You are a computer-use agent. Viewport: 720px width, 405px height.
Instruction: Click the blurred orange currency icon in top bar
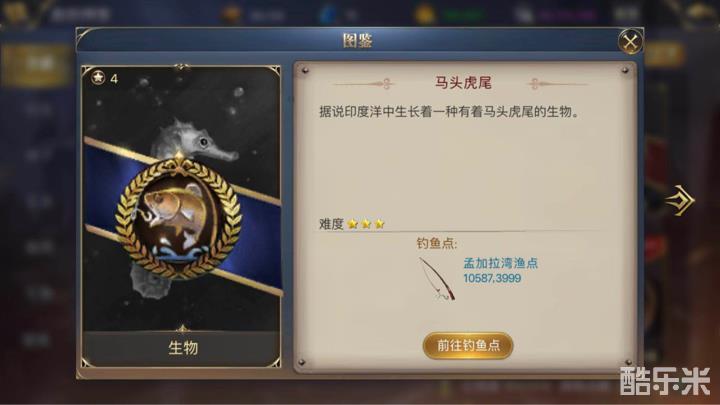point(232,14)
